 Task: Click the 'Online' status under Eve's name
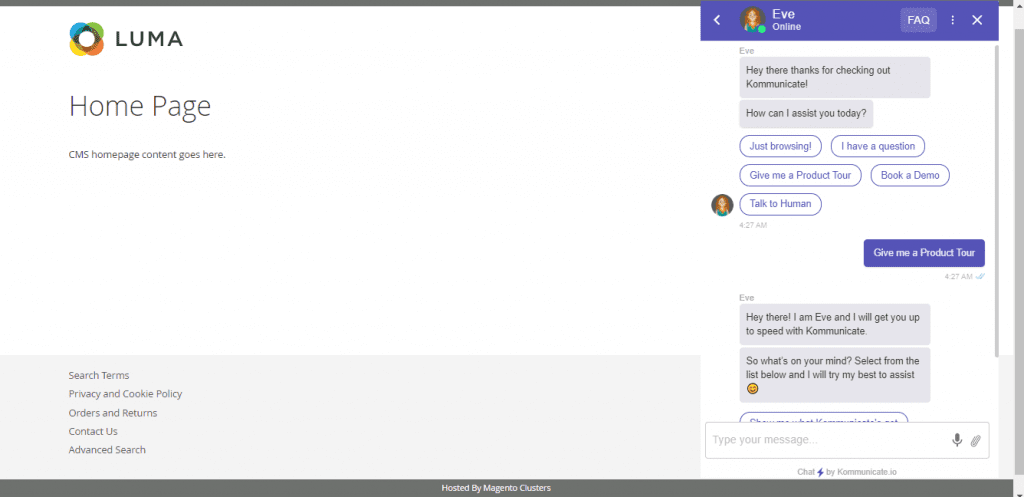[x=786, y=27]
